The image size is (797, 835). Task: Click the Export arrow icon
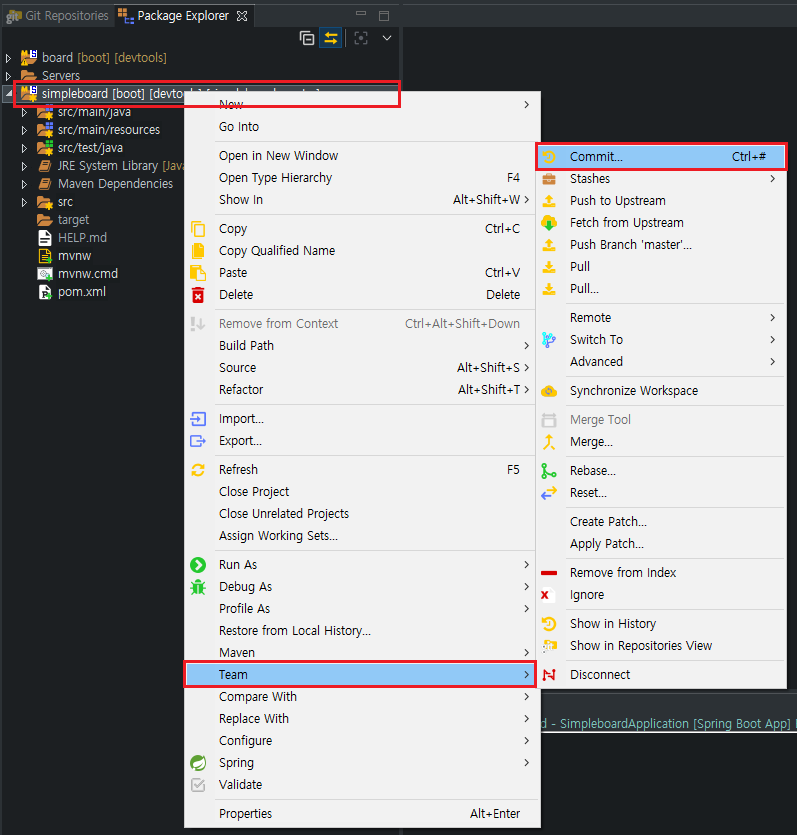[198, 441]
